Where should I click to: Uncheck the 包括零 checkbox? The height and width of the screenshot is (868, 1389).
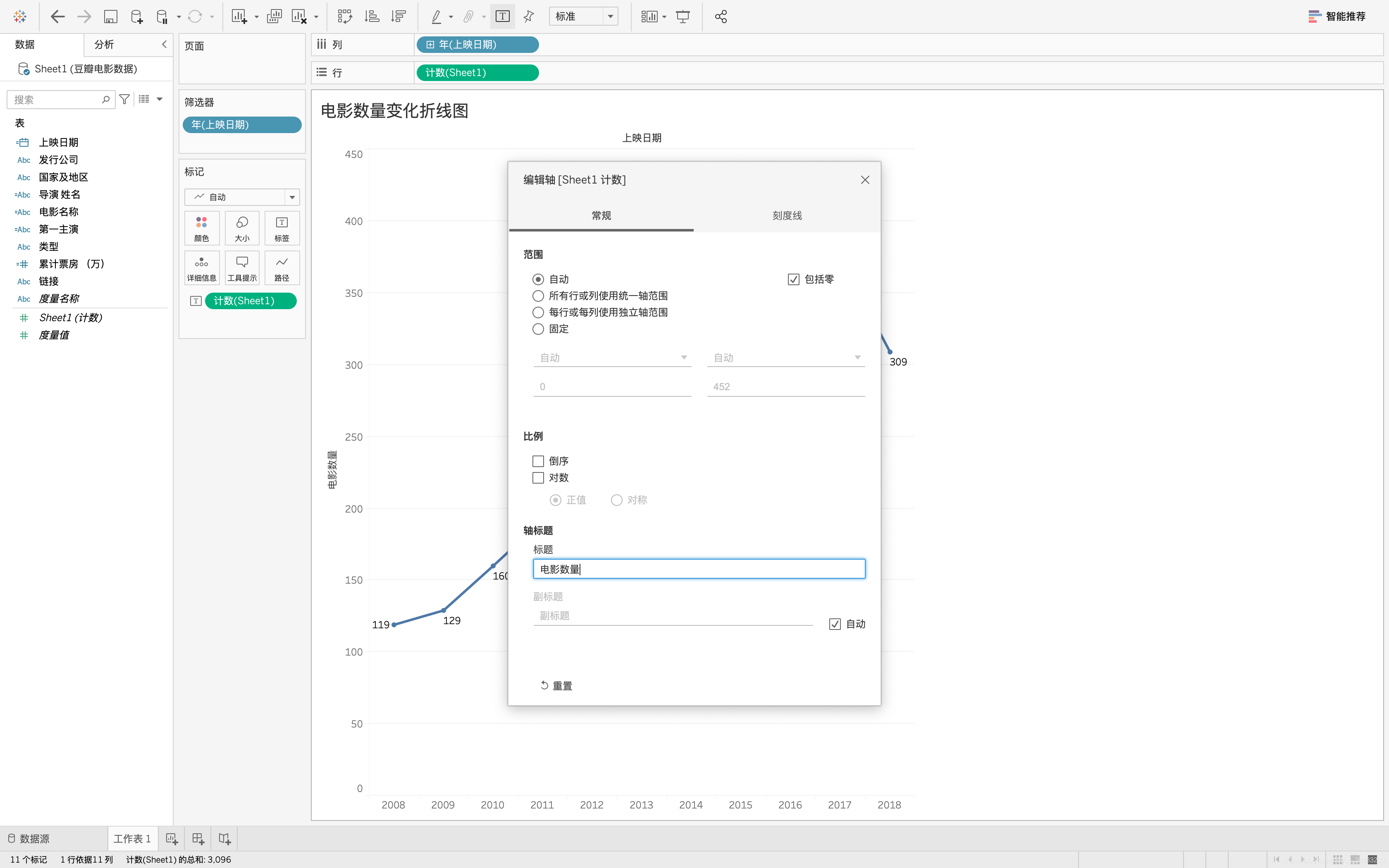pyautogui.click(x=793, y=279)
